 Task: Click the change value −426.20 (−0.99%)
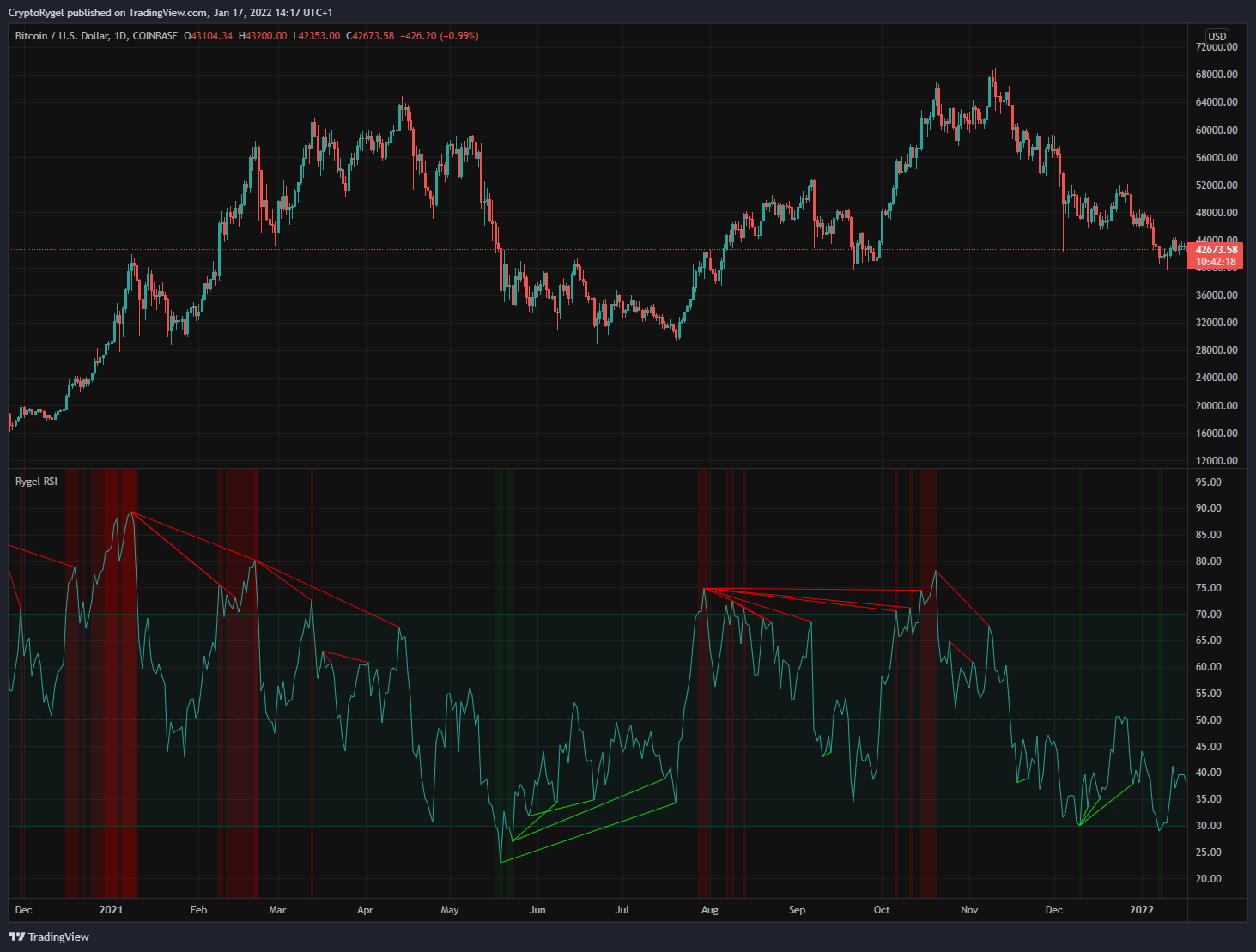[440, 36]
